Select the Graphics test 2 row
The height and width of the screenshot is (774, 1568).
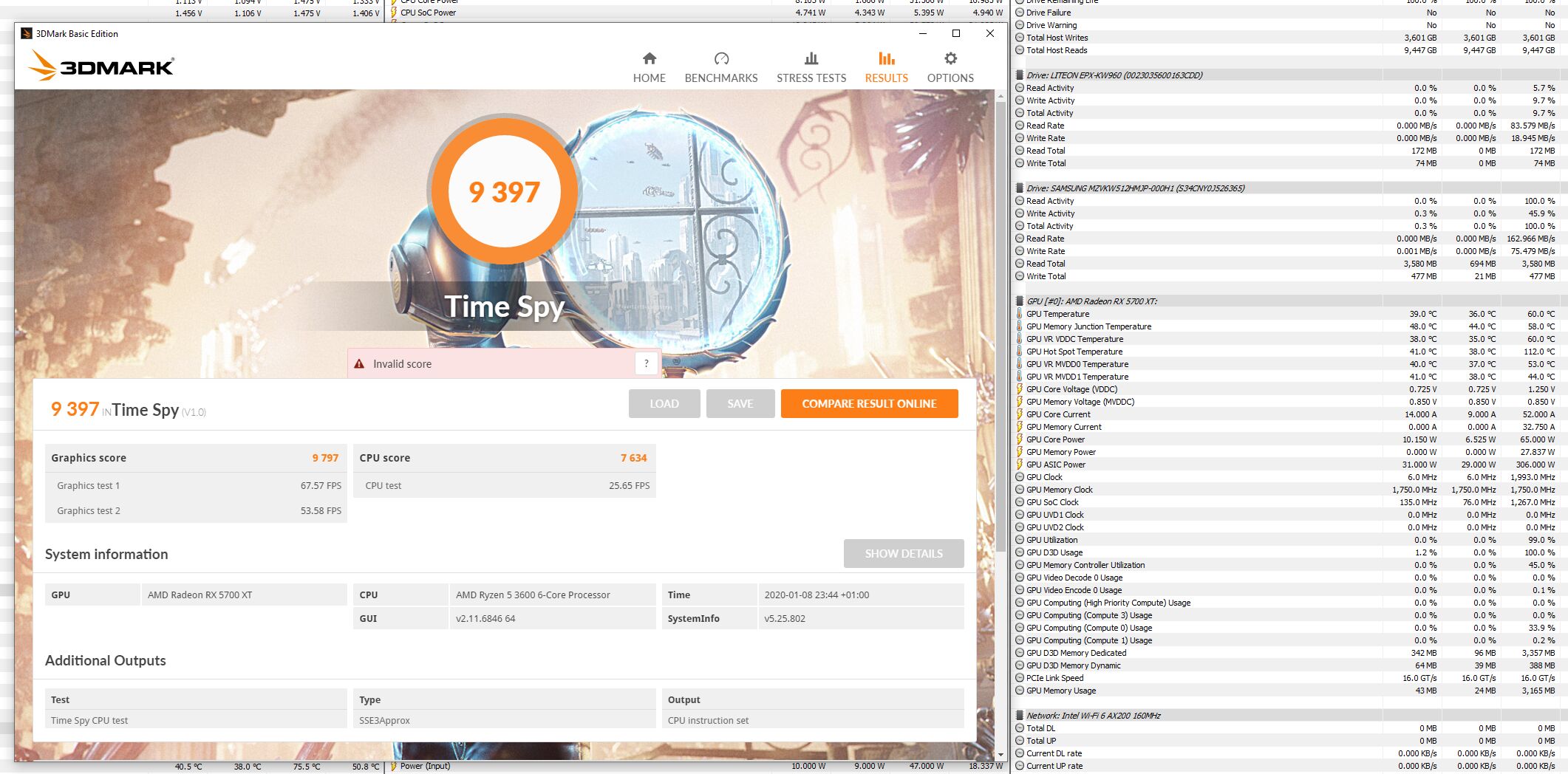tap(196, 510)
